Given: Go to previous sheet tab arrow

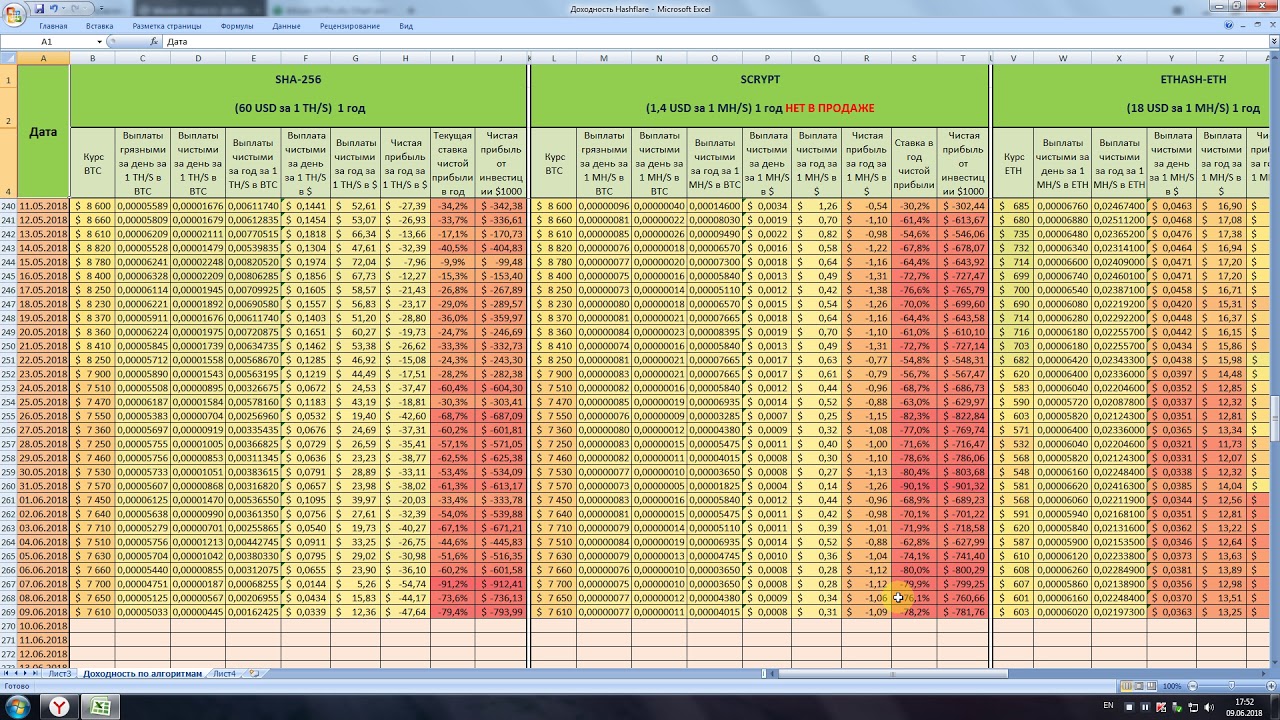Looking at the screenshot, I should tap(17, 674).
